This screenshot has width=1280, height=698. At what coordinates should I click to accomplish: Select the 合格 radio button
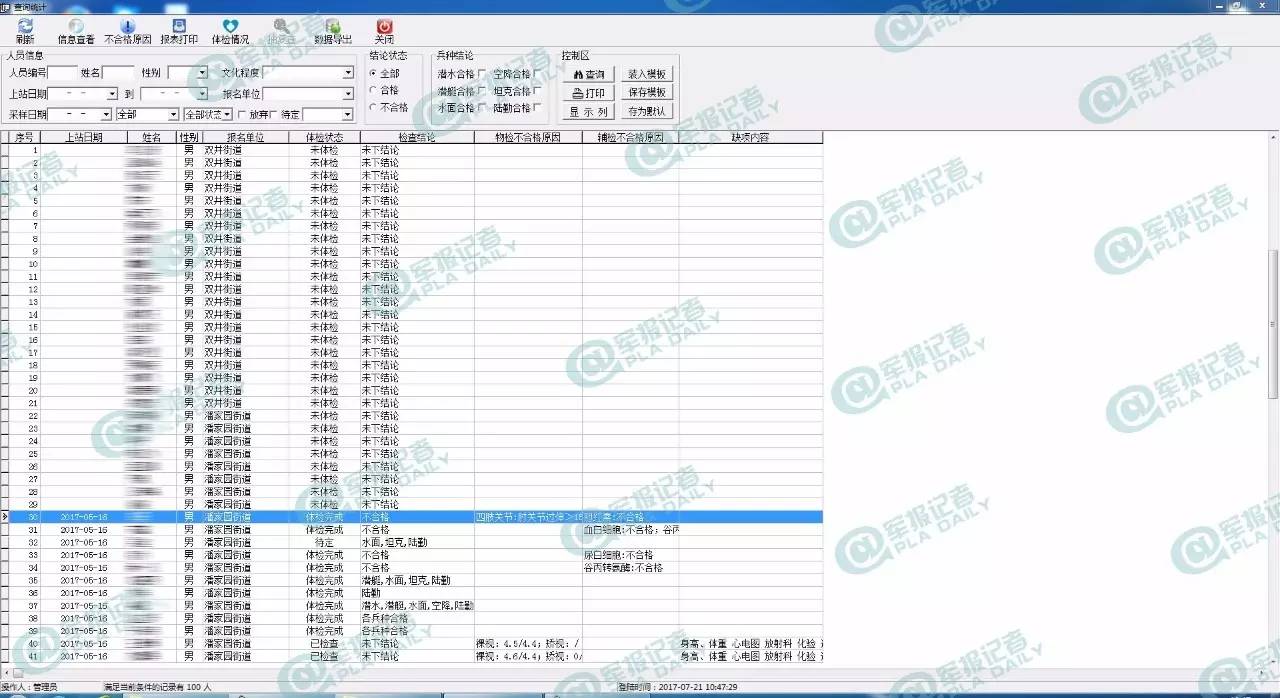tap(374, 90)
